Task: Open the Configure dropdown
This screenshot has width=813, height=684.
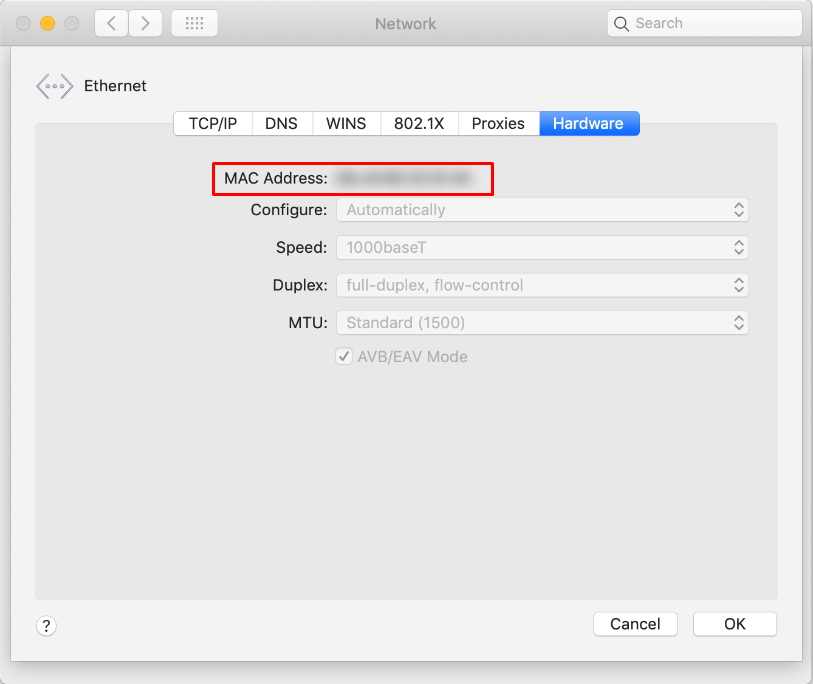Action: pos(542,209)
